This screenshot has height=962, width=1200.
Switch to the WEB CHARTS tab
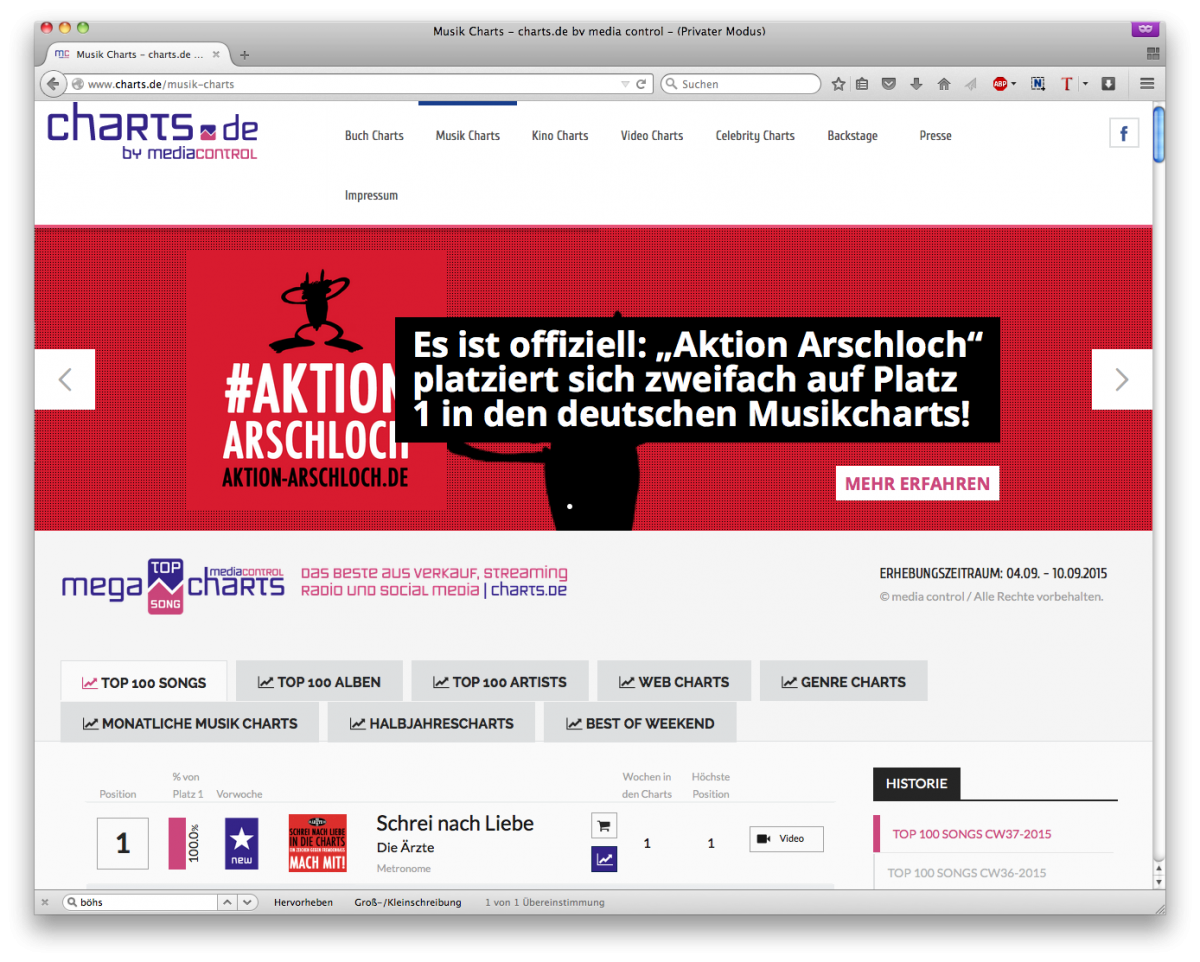pos(674,681)
